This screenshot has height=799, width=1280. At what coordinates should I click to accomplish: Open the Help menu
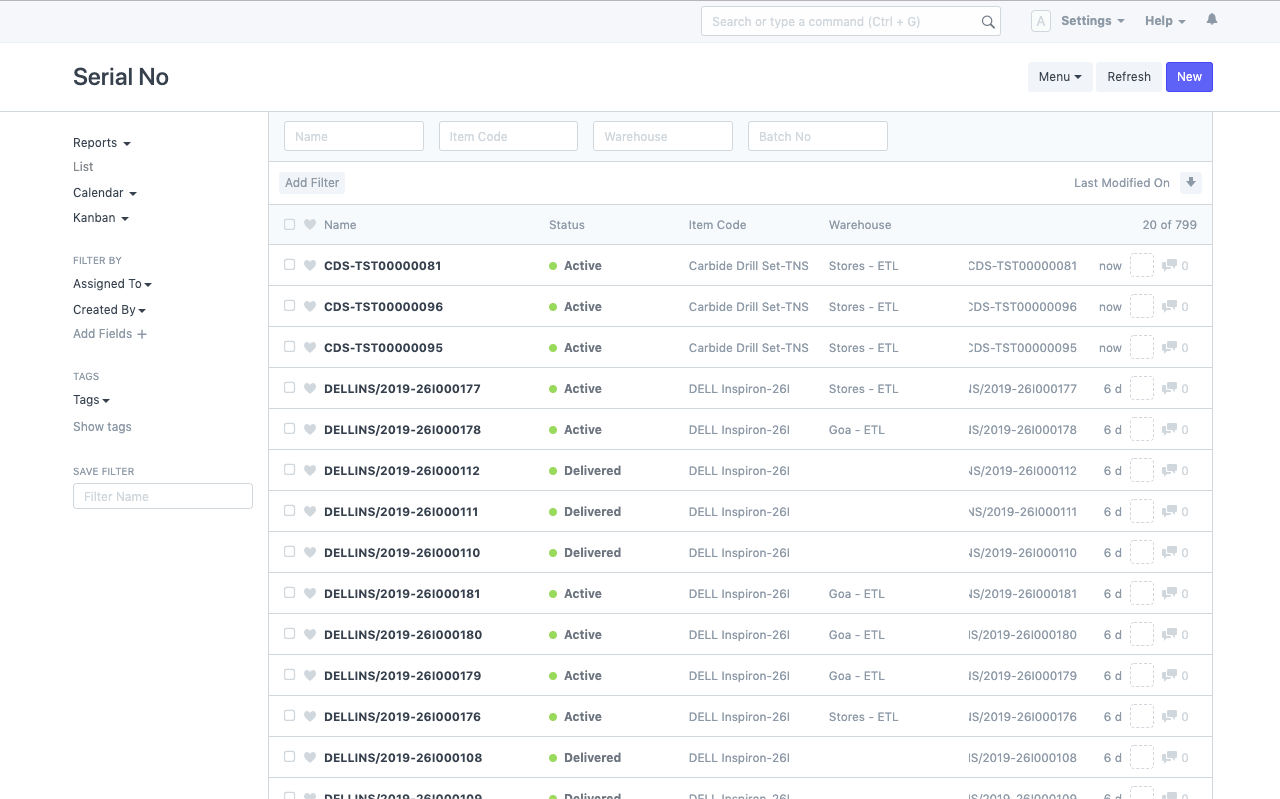coord(1165,21)
